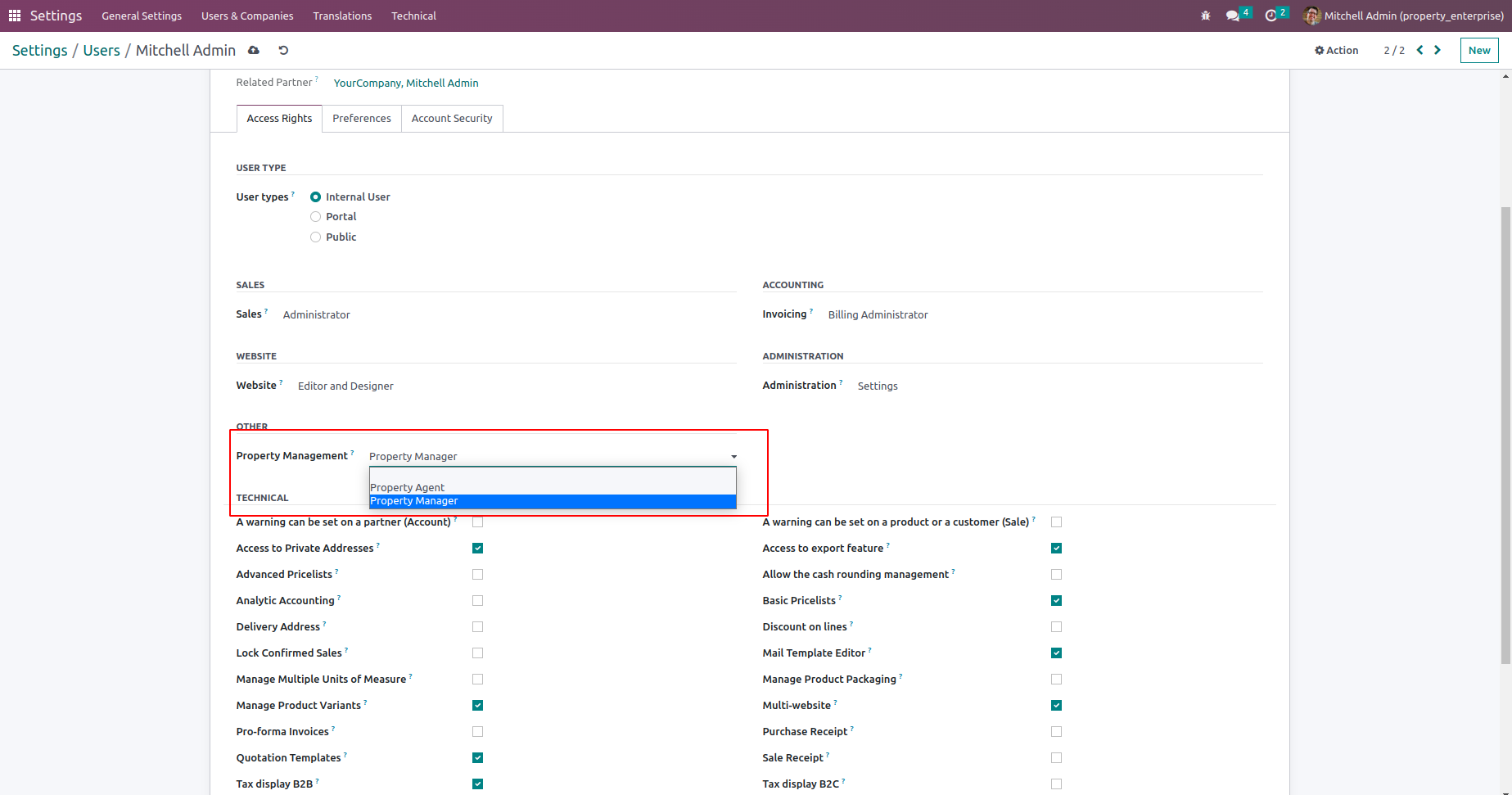Save record manually with cloud icon
1512x795 pixels.
pos(254,51)
